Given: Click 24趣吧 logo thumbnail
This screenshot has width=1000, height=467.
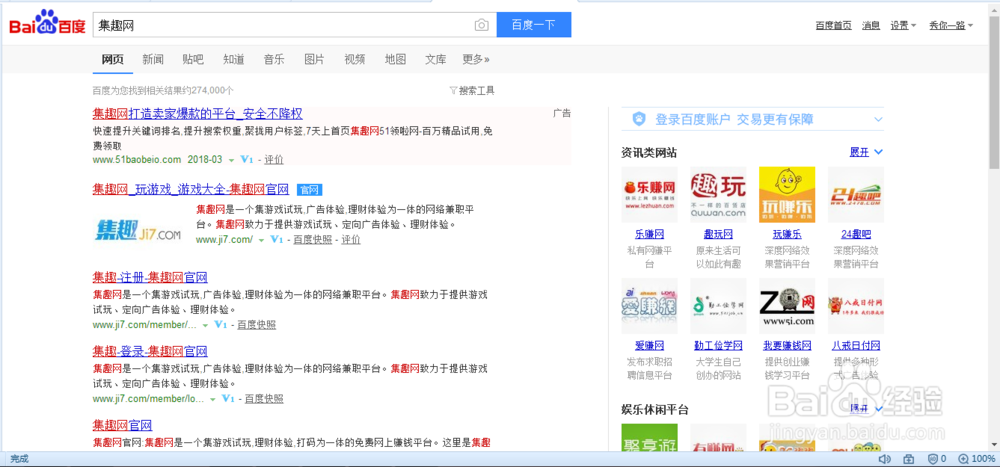Looking at the screenshot, I should (856, 195).
